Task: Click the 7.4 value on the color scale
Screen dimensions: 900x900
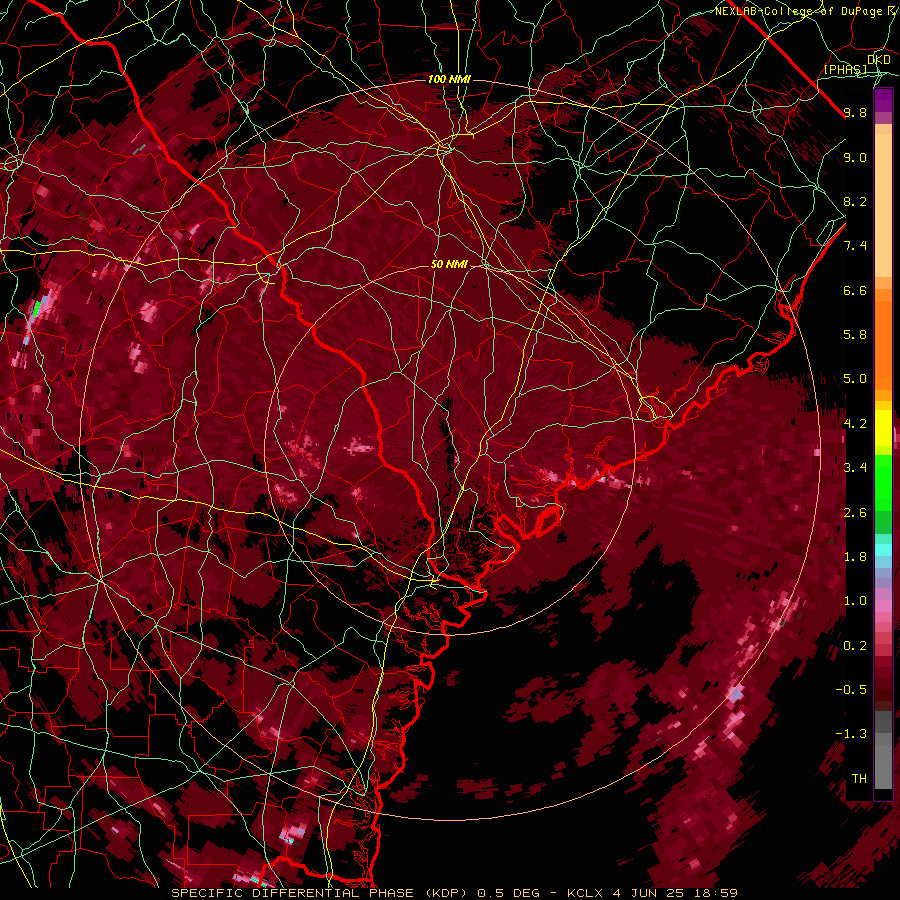Action: pyautogui.click(x=855, y=246)
